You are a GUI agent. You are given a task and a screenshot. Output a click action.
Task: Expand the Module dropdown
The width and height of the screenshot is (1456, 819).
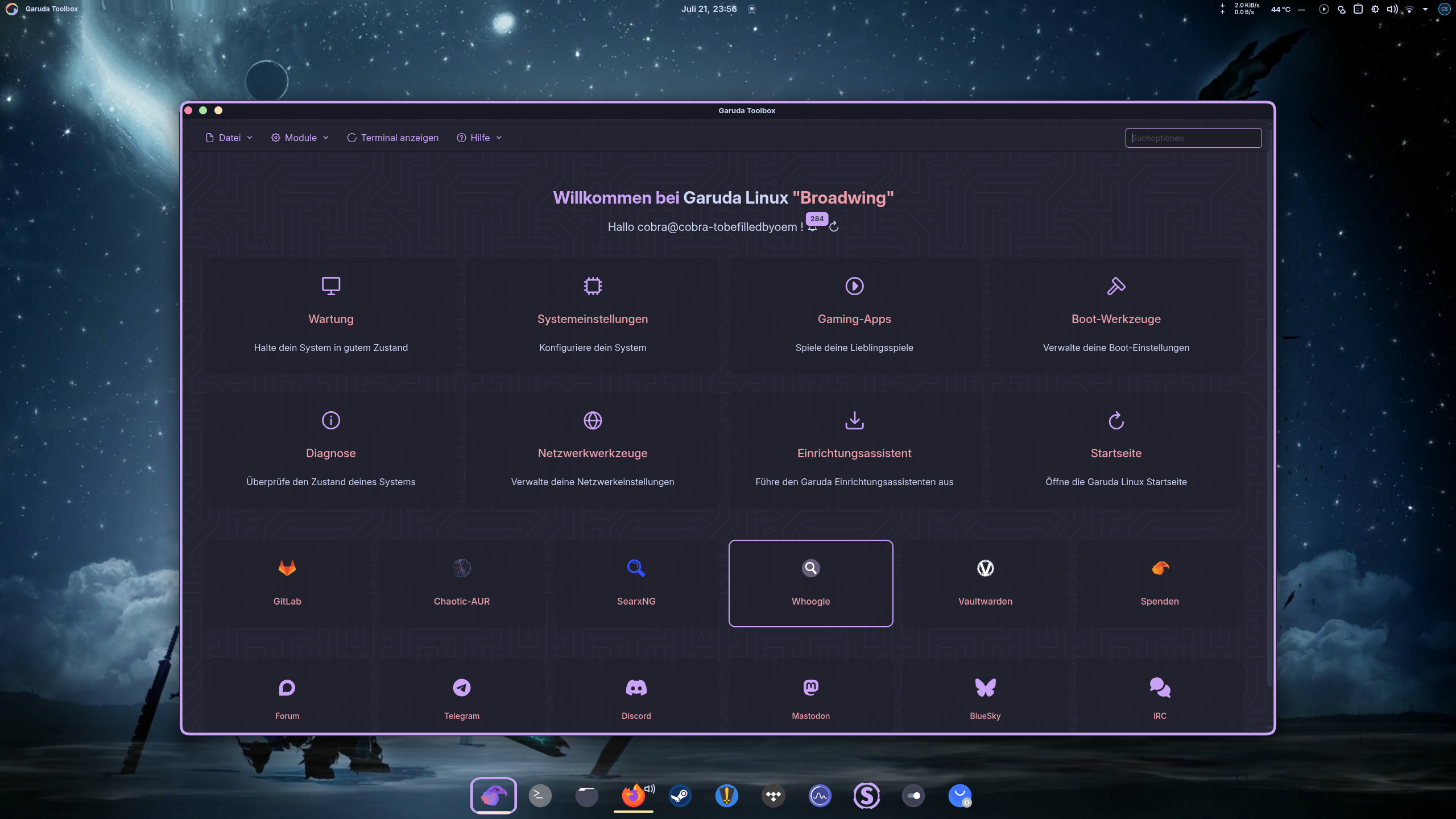300,138
